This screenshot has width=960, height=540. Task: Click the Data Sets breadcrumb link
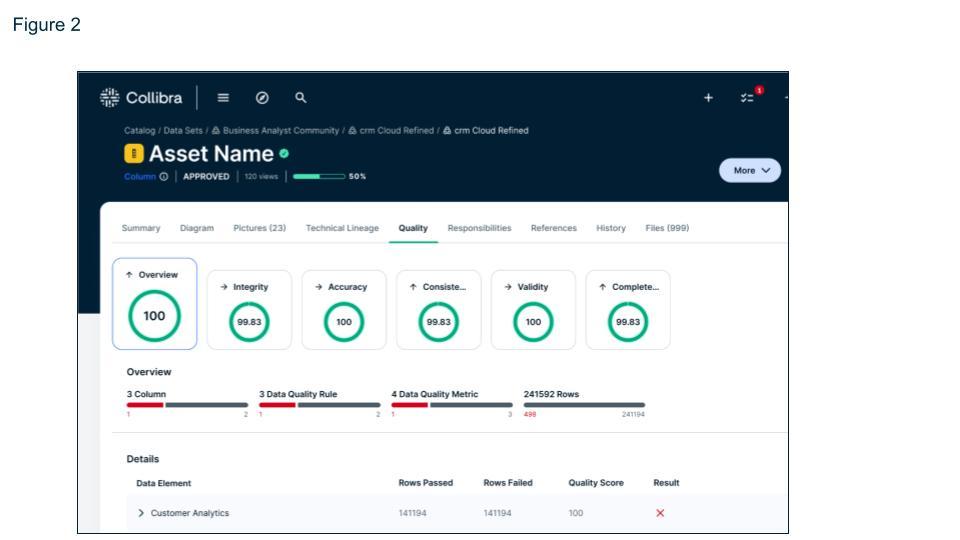(183, 130)
